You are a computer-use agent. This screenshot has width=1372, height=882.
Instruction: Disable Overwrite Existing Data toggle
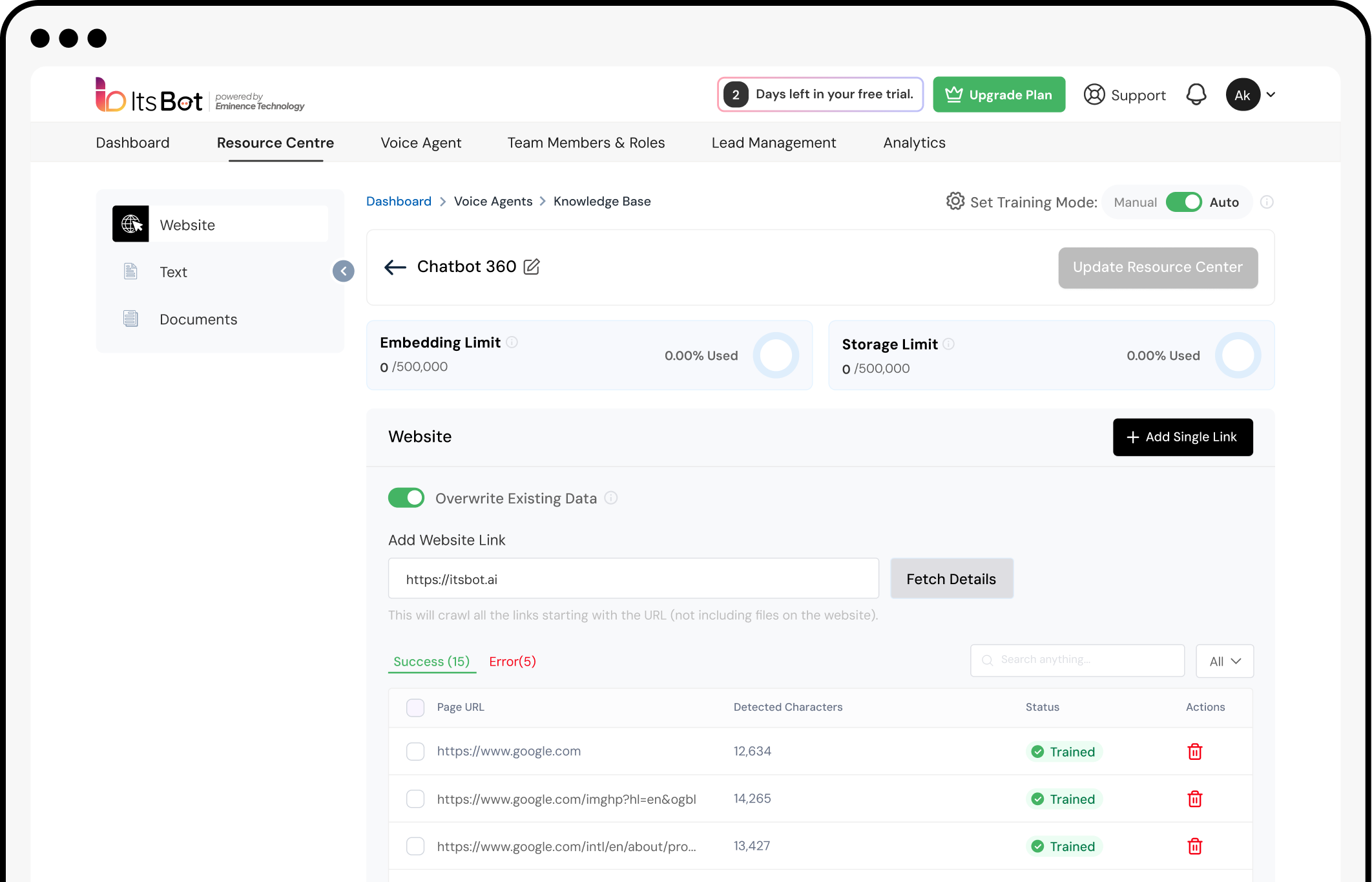[x=406, y=498]
